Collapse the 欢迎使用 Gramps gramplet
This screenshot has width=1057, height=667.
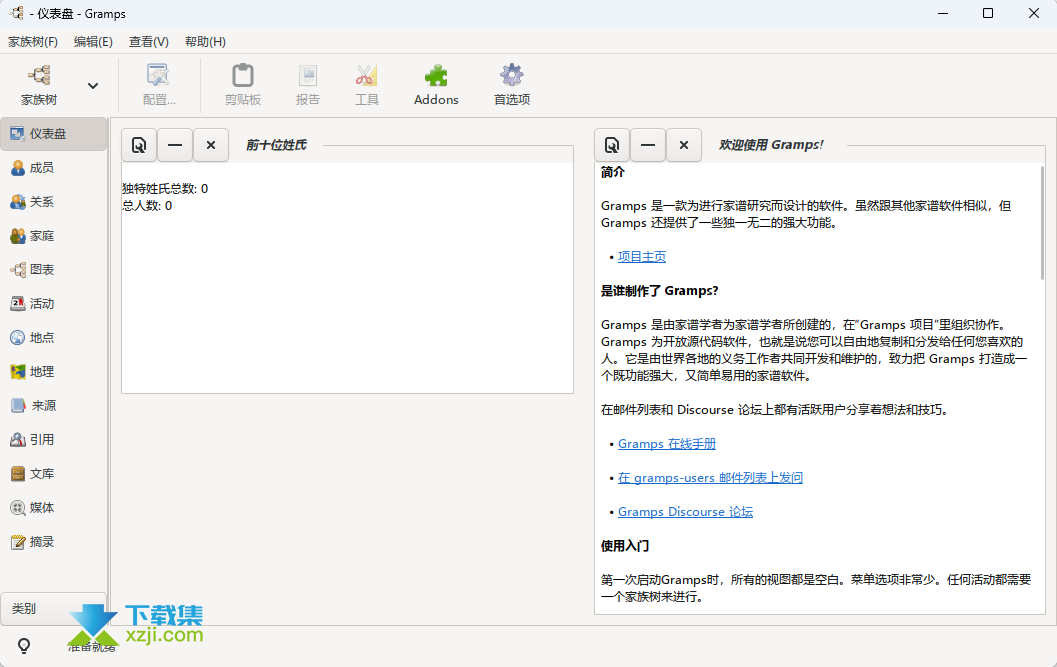pyautogui.click(x=648, y=145)
